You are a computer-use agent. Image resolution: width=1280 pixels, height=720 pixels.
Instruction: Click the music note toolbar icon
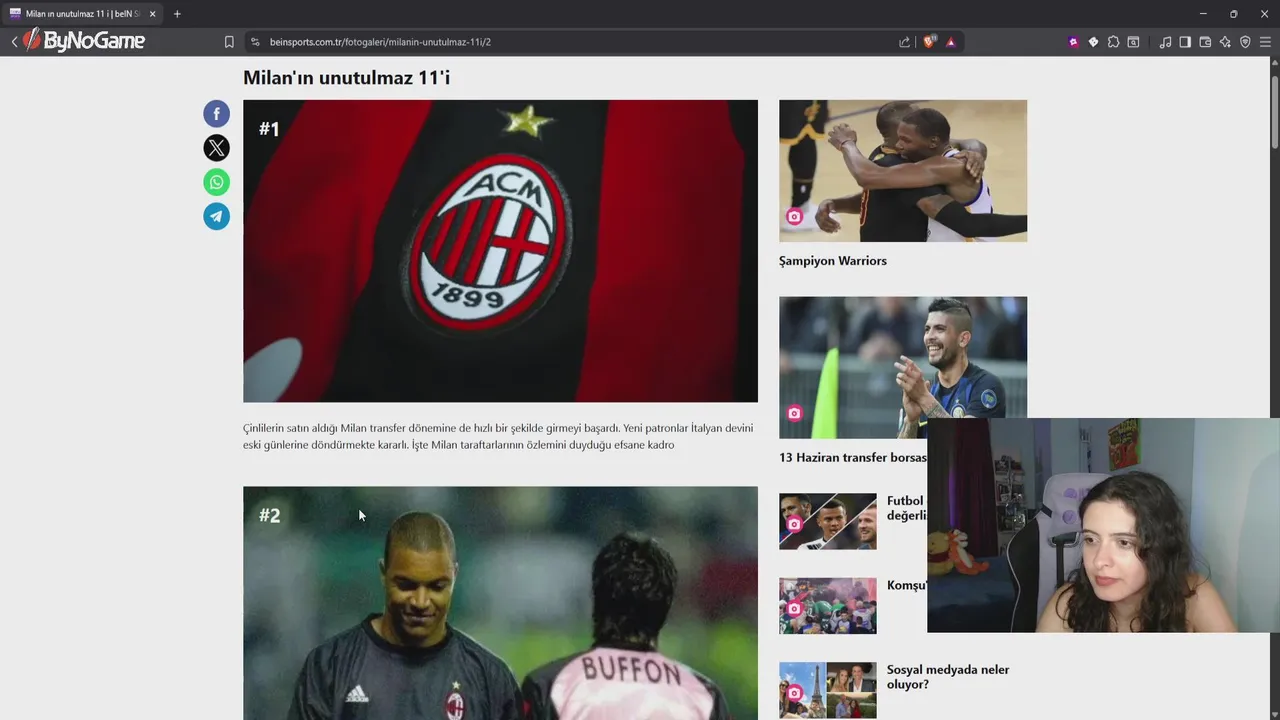(1165, 42)
